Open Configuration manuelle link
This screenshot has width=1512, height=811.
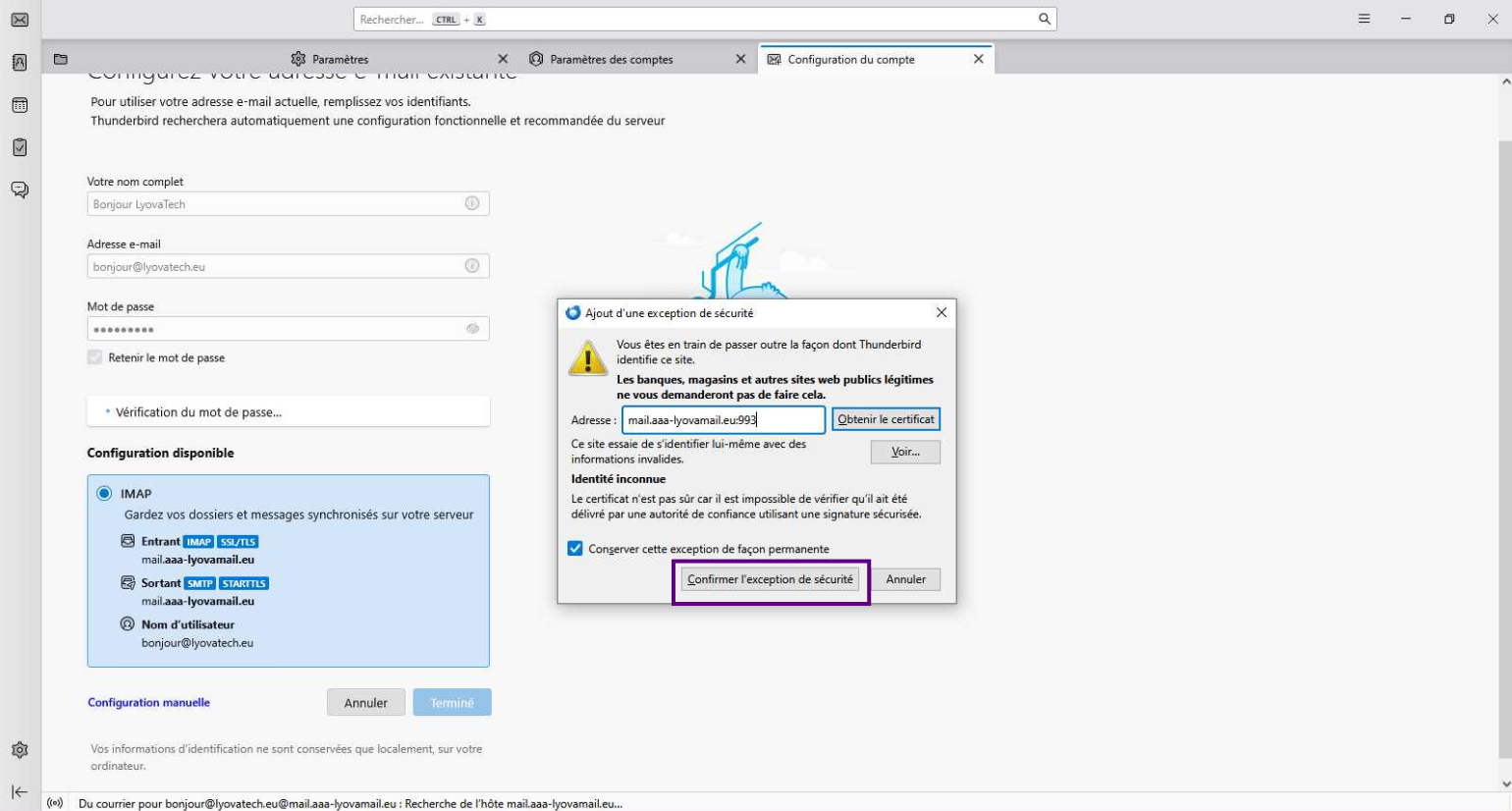click(x=149, y=703)
